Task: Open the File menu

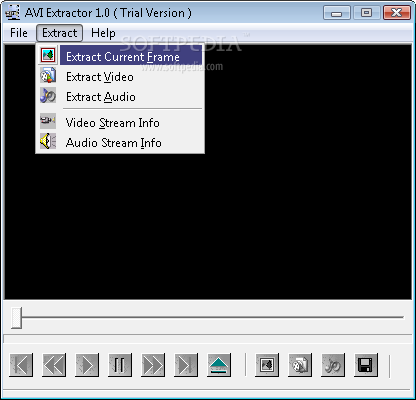Action: click(x=19, y=33)
